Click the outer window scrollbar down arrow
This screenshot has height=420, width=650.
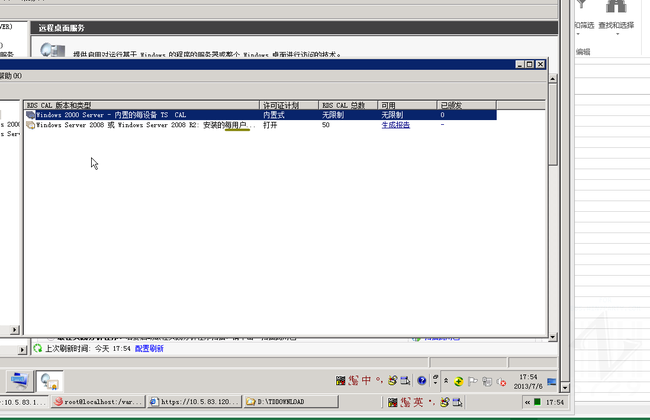553,337
